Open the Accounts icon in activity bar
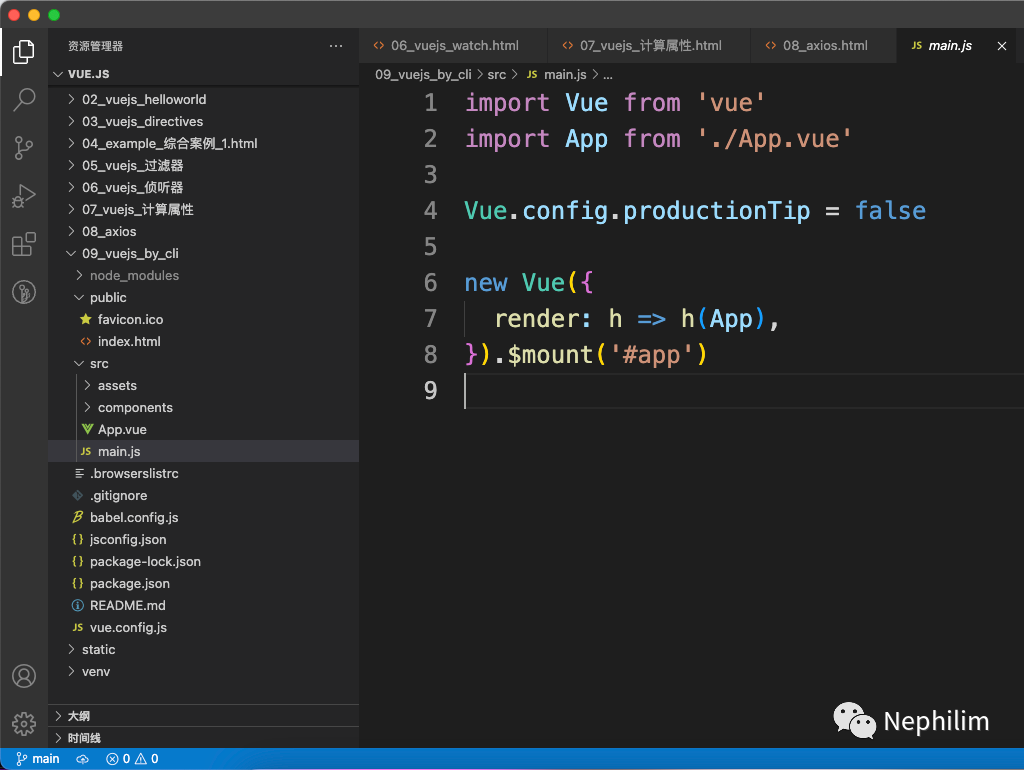This screenshot has width=1024, height=770. (24, 676)
